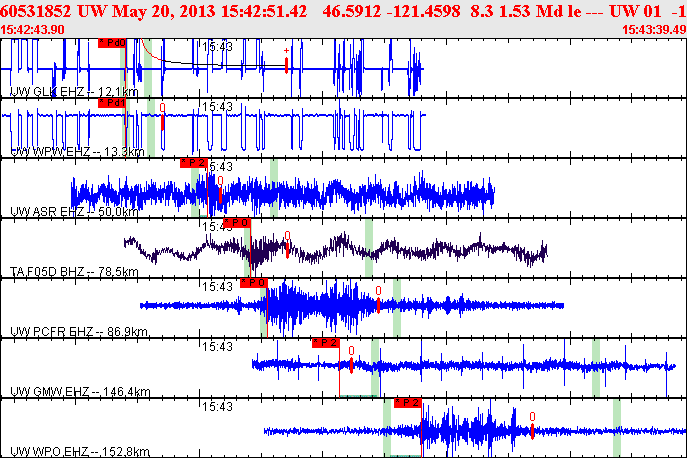Click red coda marker with plus on GLK trace
The height and width of the screenshot is (458, 687).
(287, 60)
